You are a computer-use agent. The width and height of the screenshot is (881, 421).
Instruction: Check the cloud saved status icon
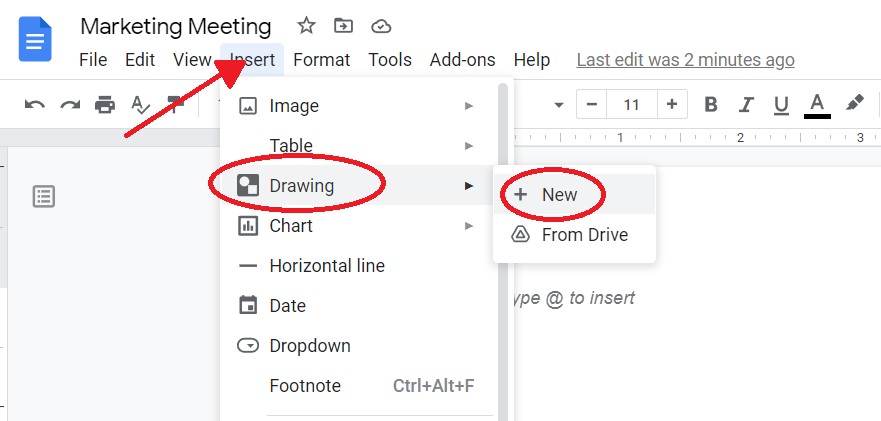coord(381,26)
